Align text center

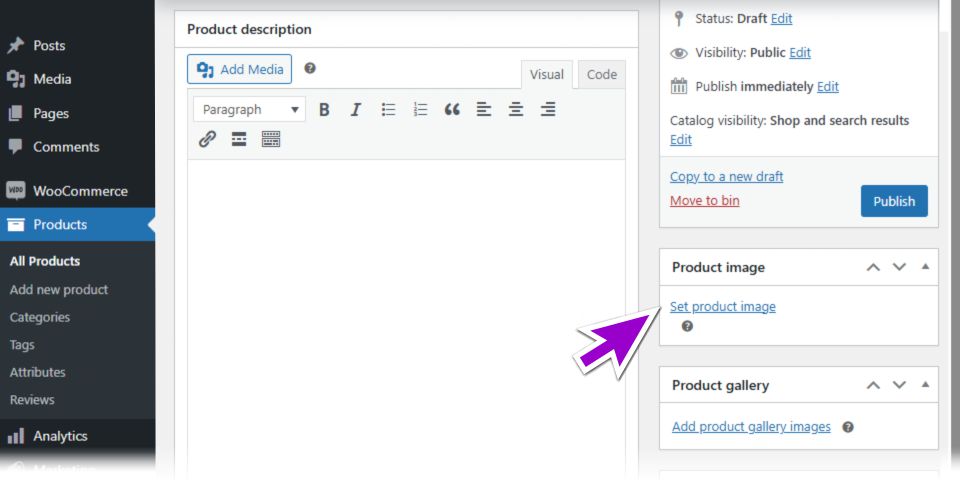click(x=516, y=110)
